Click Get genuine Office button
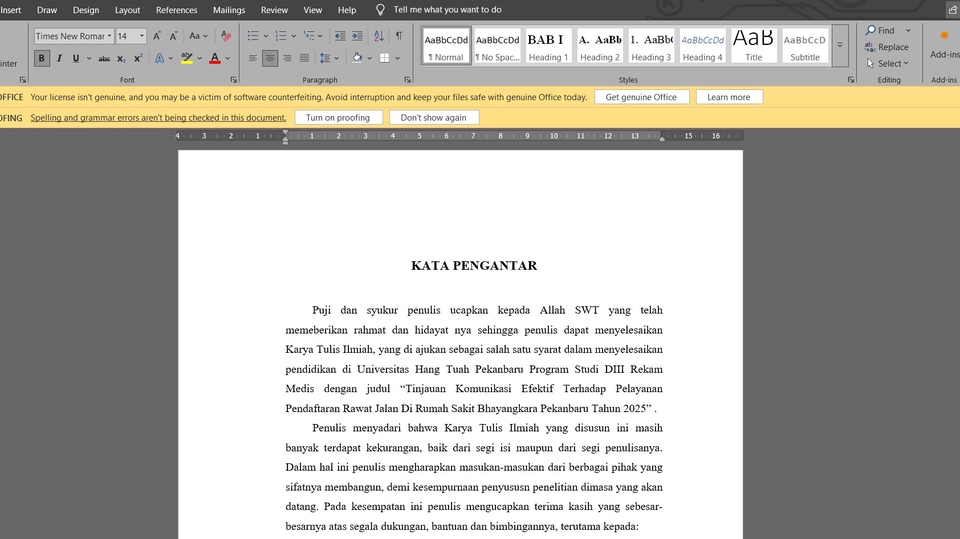The image size is (960, 539). (x=641, y=97)
